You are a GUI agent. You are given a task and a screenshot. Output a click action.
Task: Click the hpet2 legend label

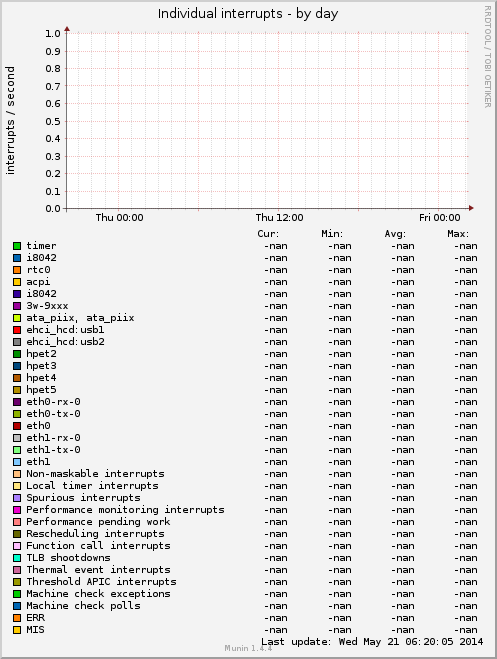tap(41, 354)
